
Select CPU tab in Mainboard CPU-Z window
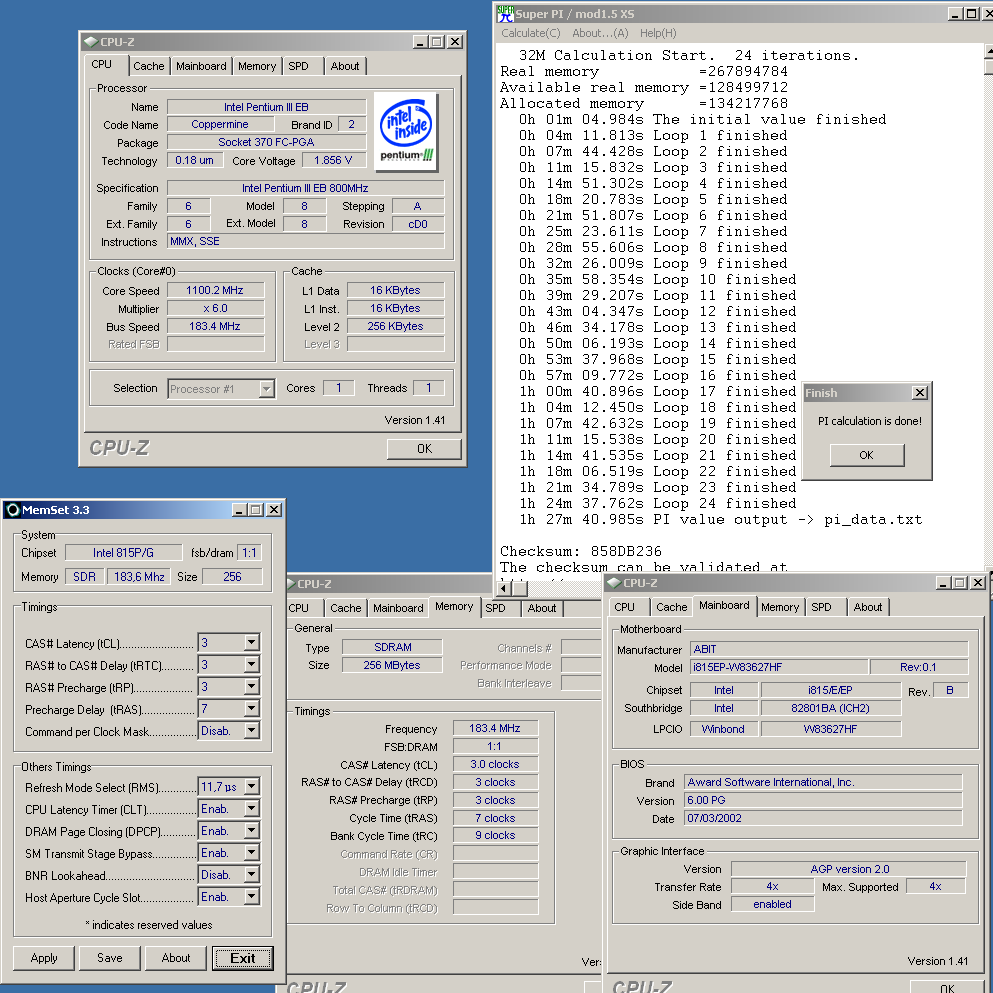[624, 607]
